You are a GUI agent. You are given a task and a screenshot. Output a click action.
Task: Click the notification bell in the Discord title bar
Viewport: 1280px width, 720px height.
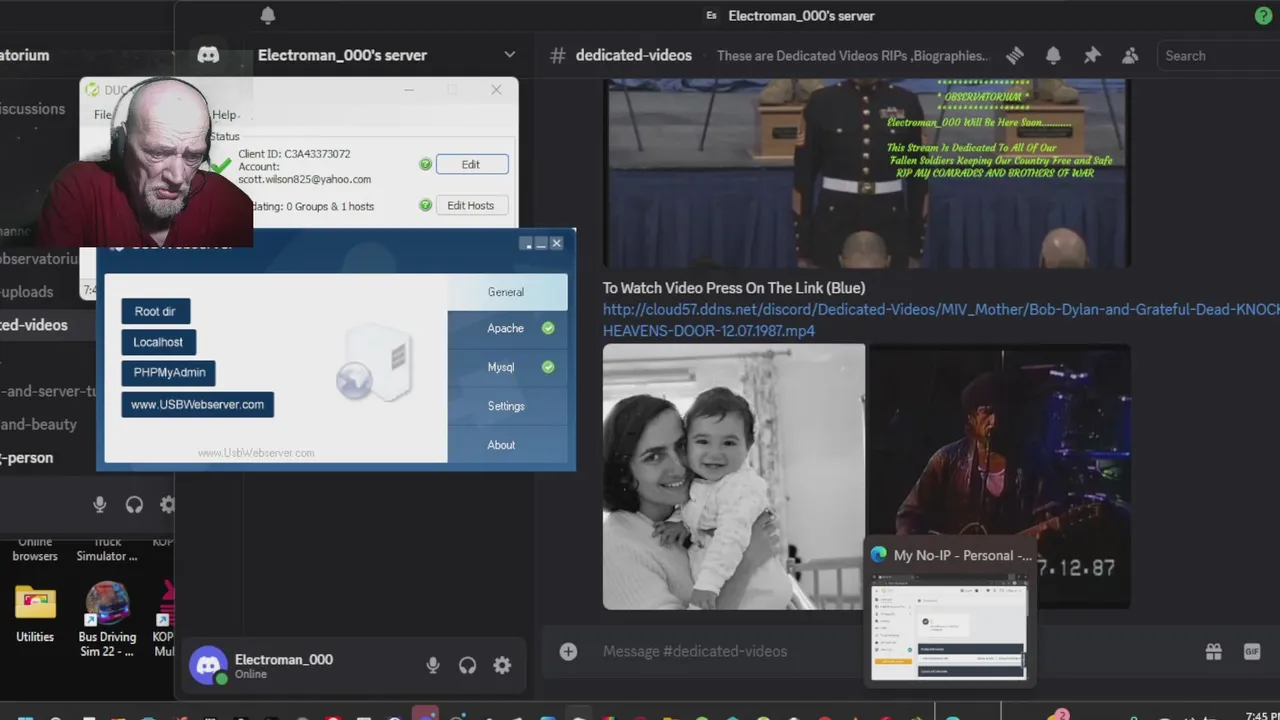click(x=267, y=15)
